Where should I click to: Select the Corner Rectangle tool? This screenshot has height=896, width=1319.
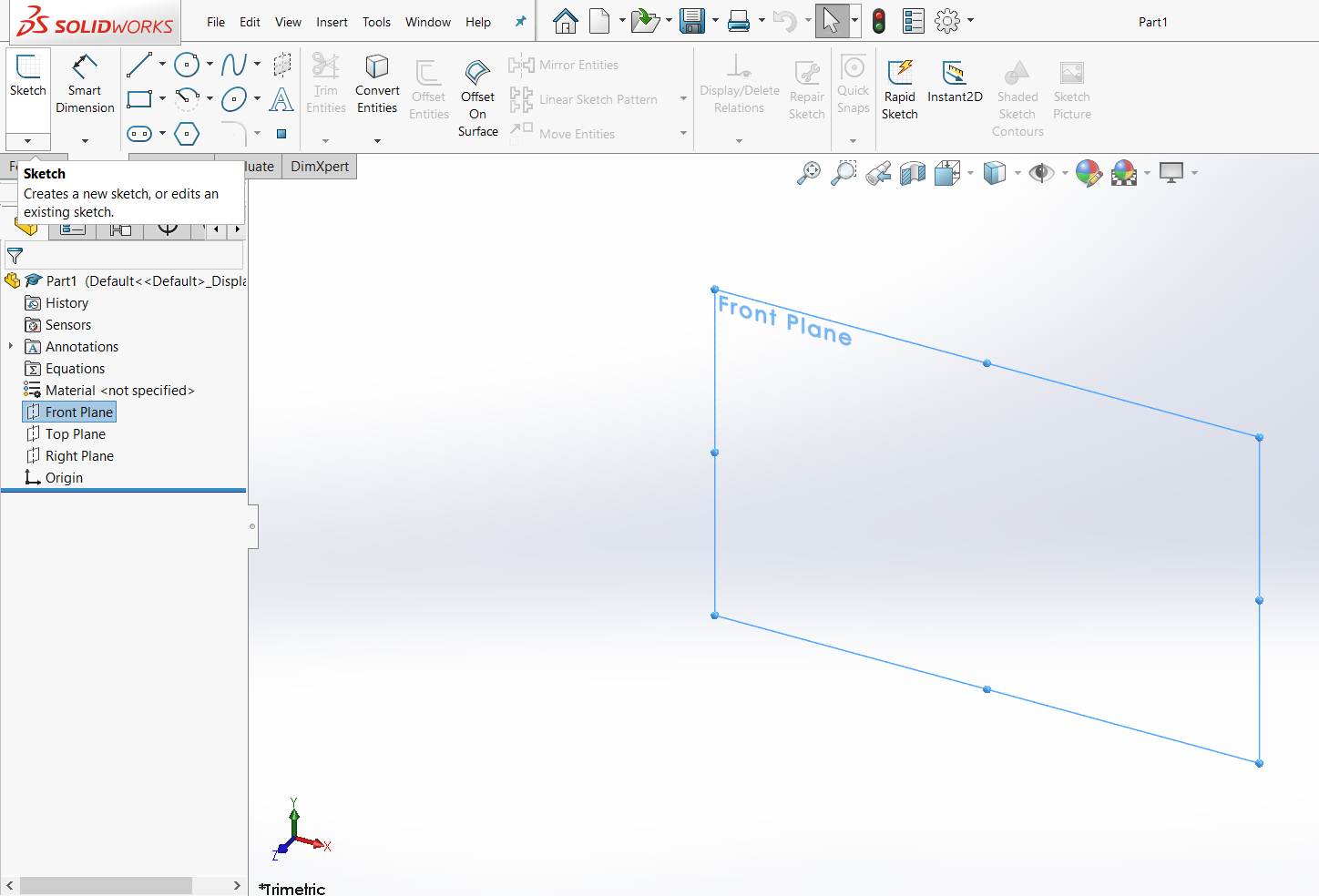[x=139, y=98]
